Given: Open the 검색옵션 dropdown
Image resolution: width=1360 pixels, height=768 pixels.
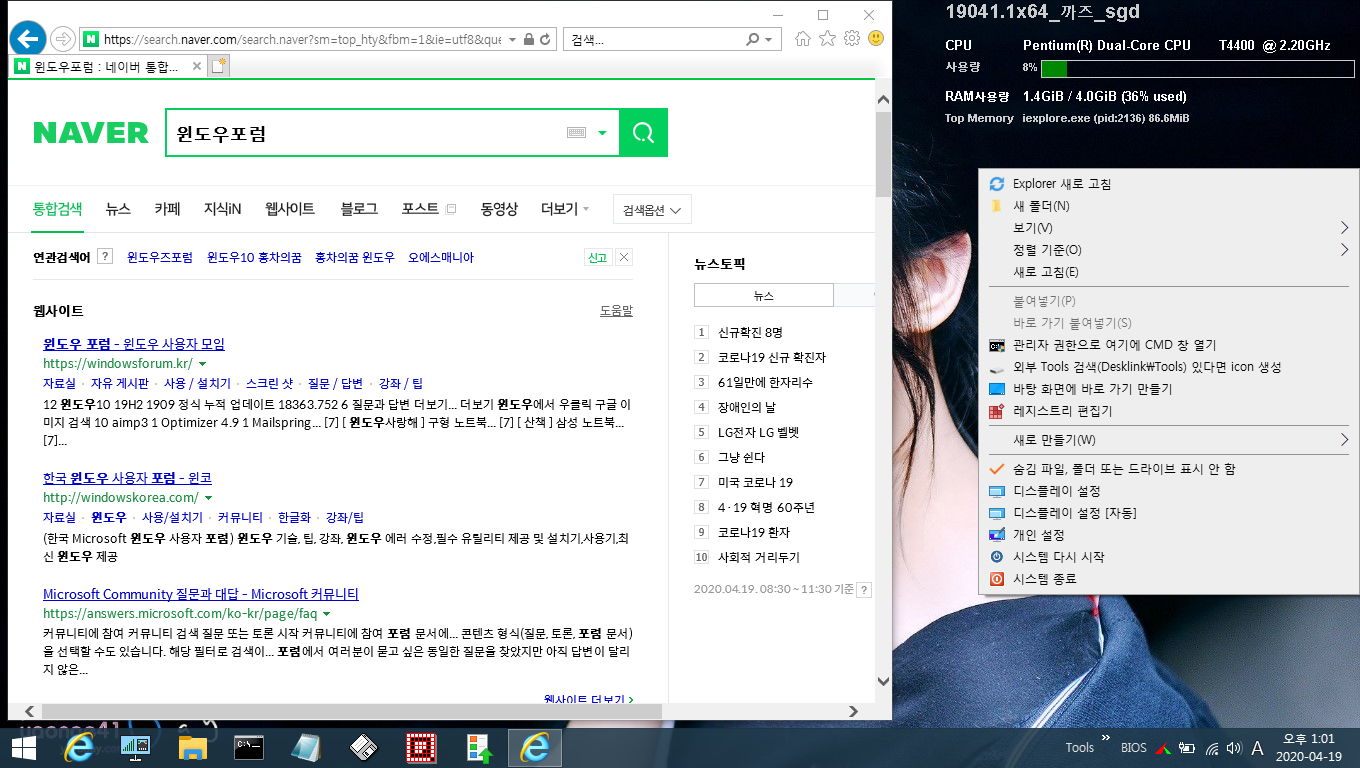Looking at the screenshot, I should pyautogui.click(x=652, y=210).
